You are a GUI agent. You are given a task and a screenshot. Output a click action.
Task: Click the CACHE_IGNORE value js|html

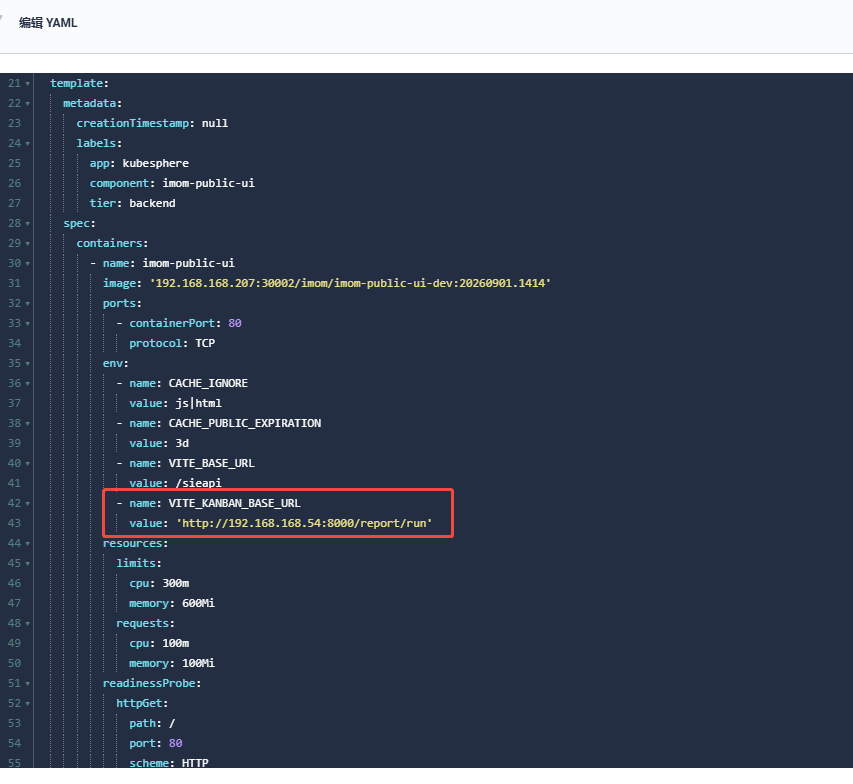(199, 403)
